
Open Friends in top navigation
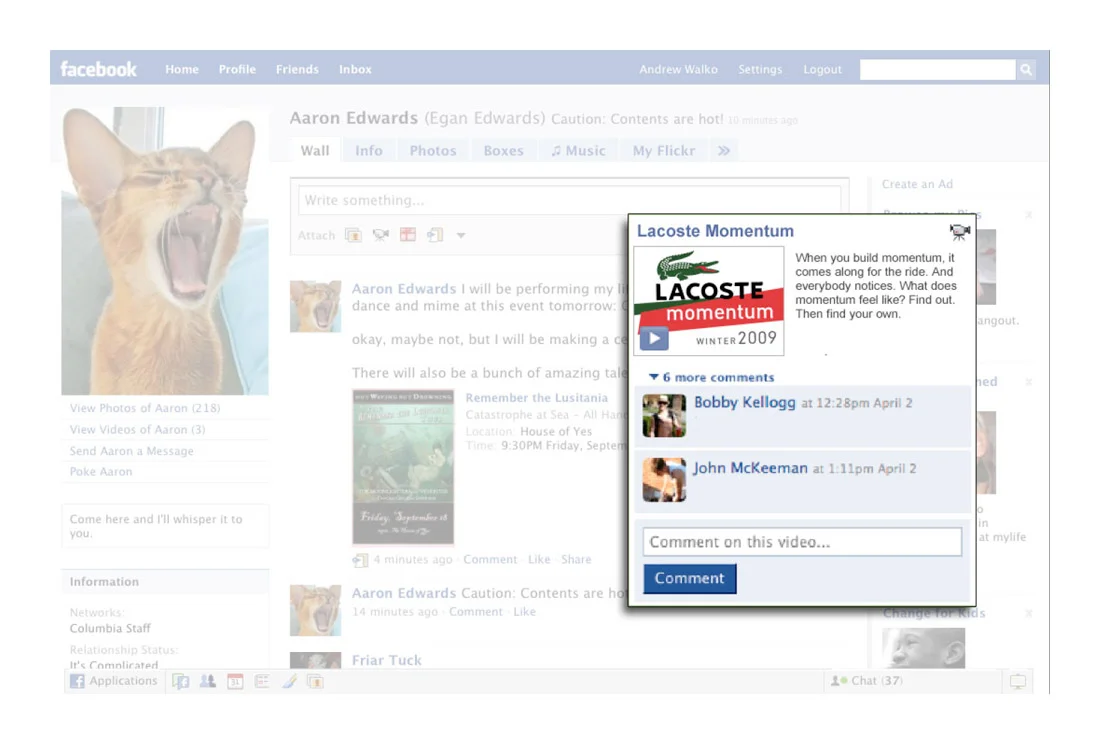coord(297,69)
